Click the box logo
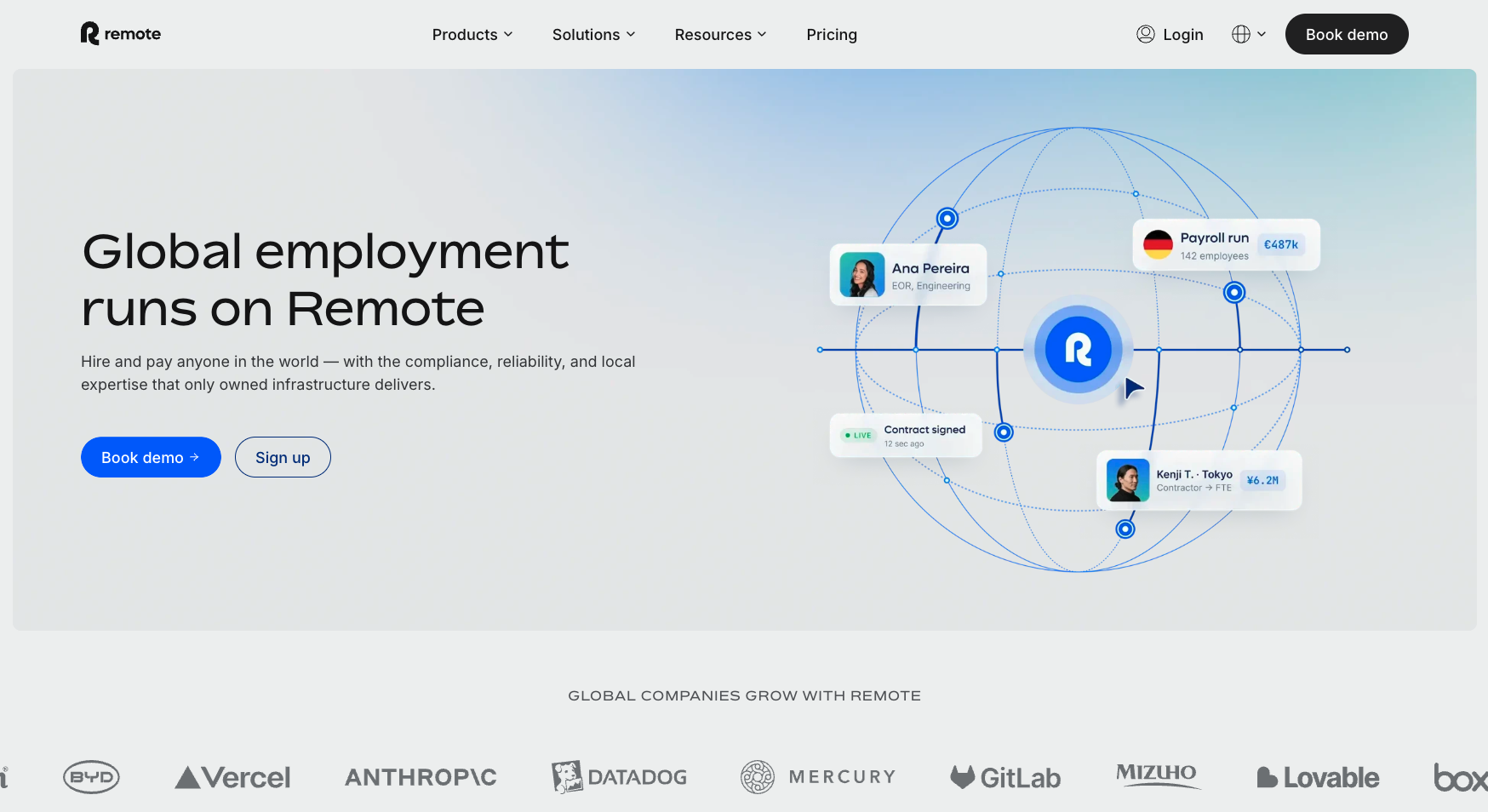 [1461, 777]
